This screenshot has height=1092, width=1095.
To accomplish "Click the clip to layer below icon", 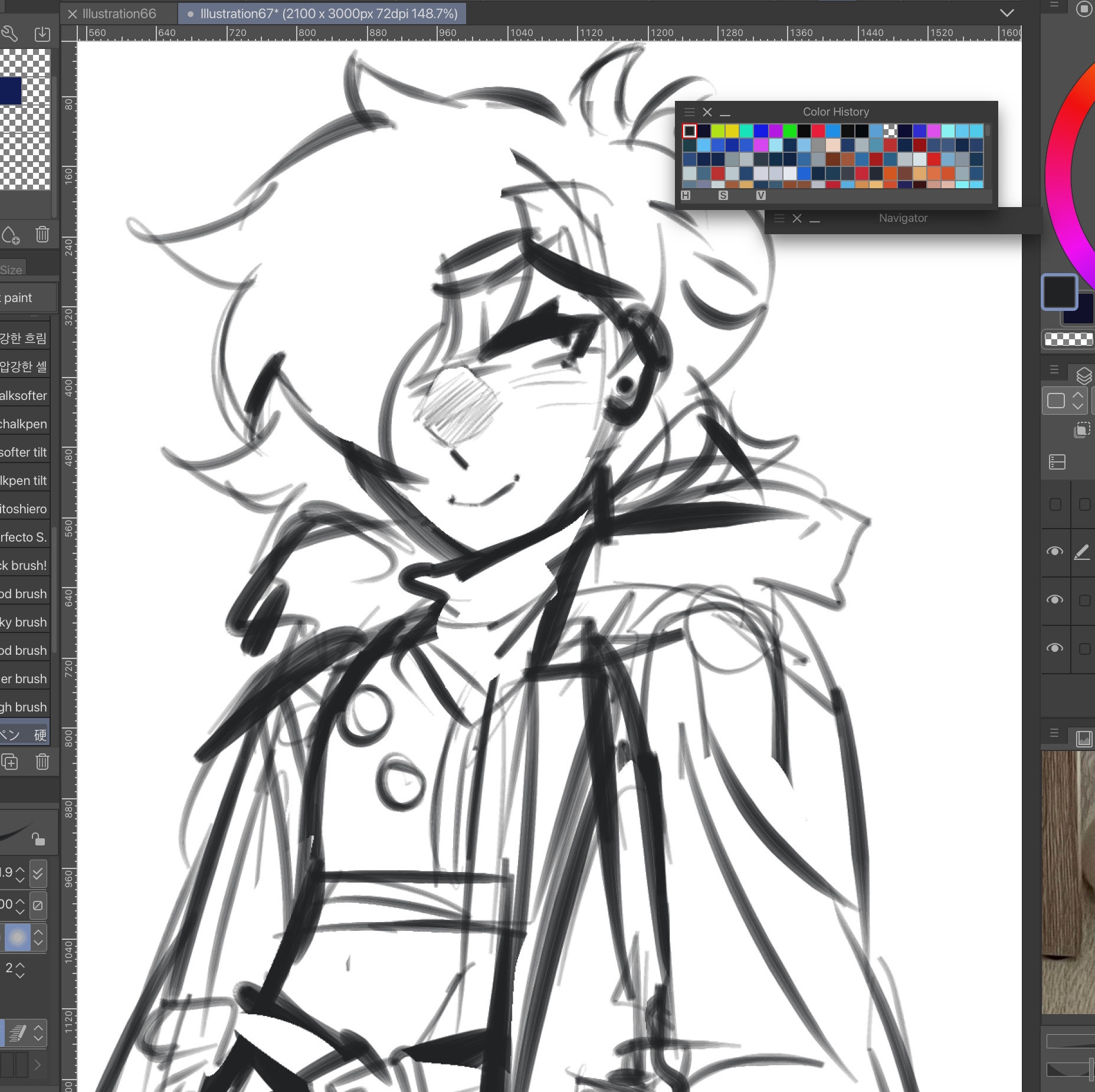I will 1082,430.
